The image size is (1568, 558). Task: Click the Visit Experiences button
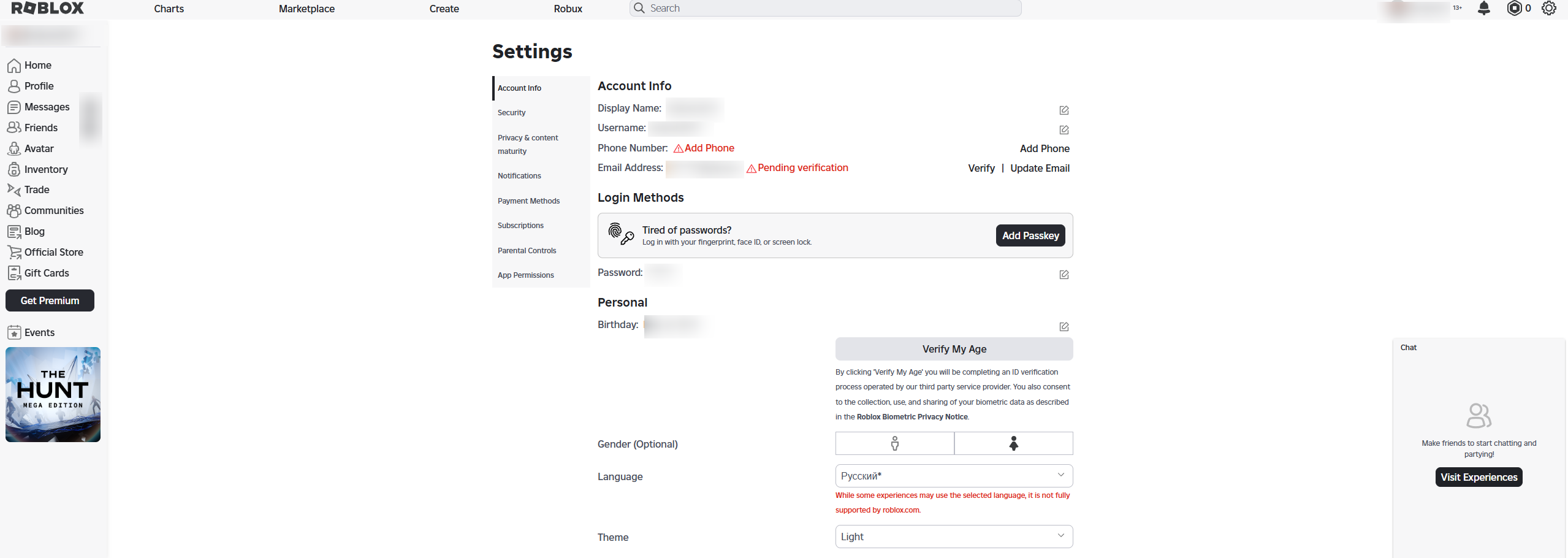coord(1479,477)
